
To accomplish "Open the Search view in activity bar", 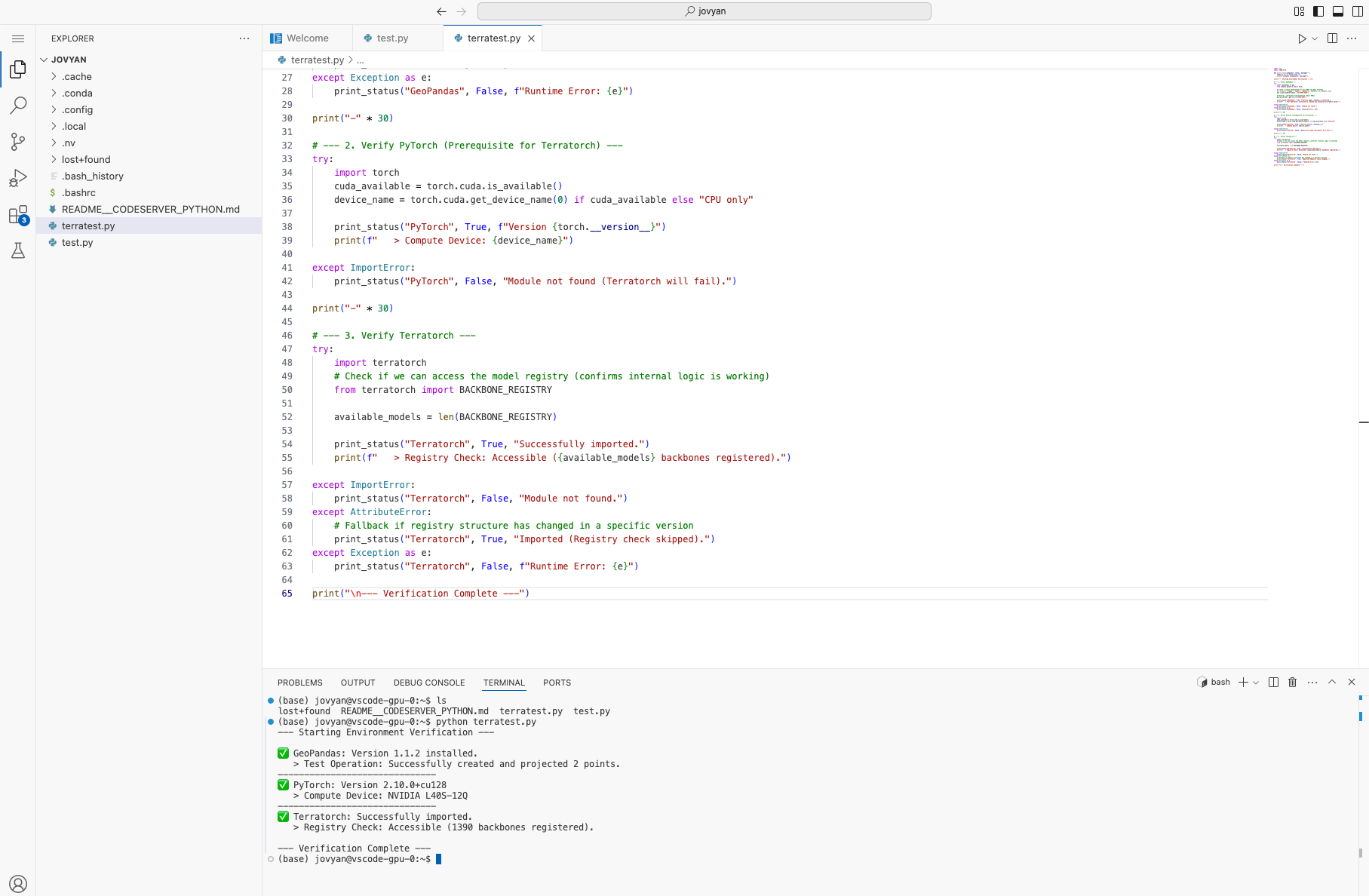I will tap(18, 106).
